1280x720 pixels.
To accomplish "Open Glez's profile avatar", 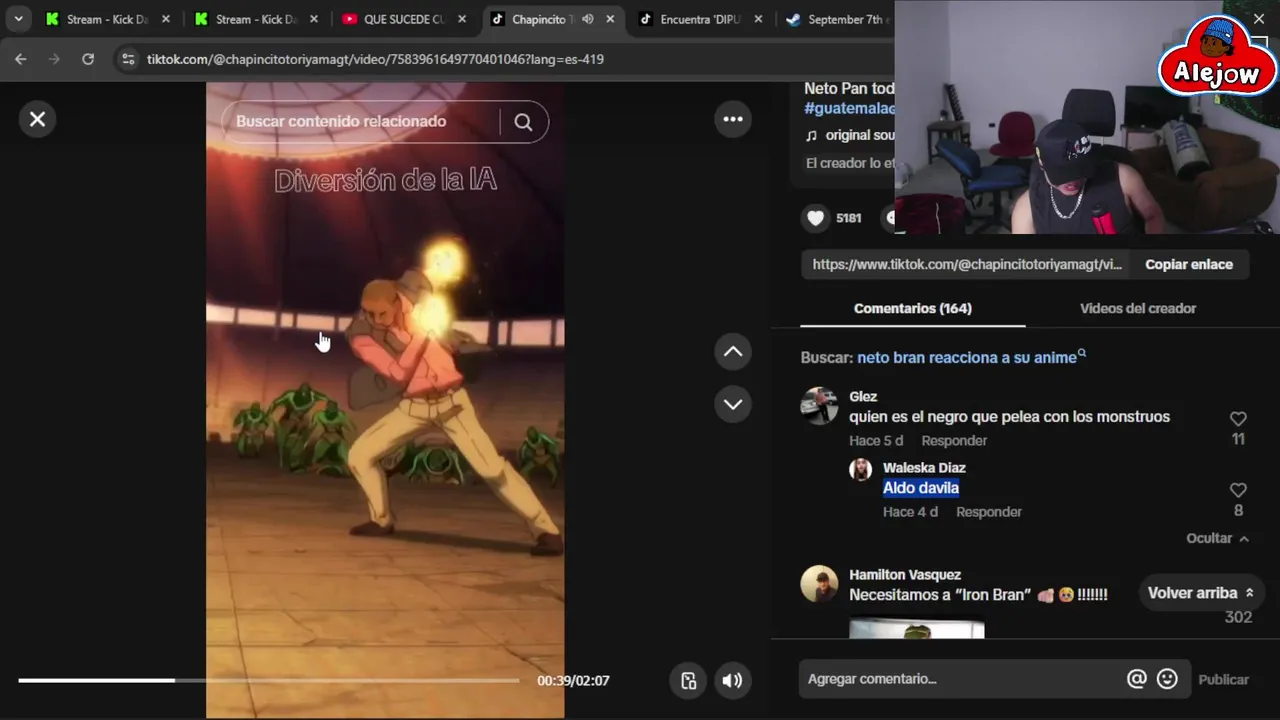I will click(819, 405).
